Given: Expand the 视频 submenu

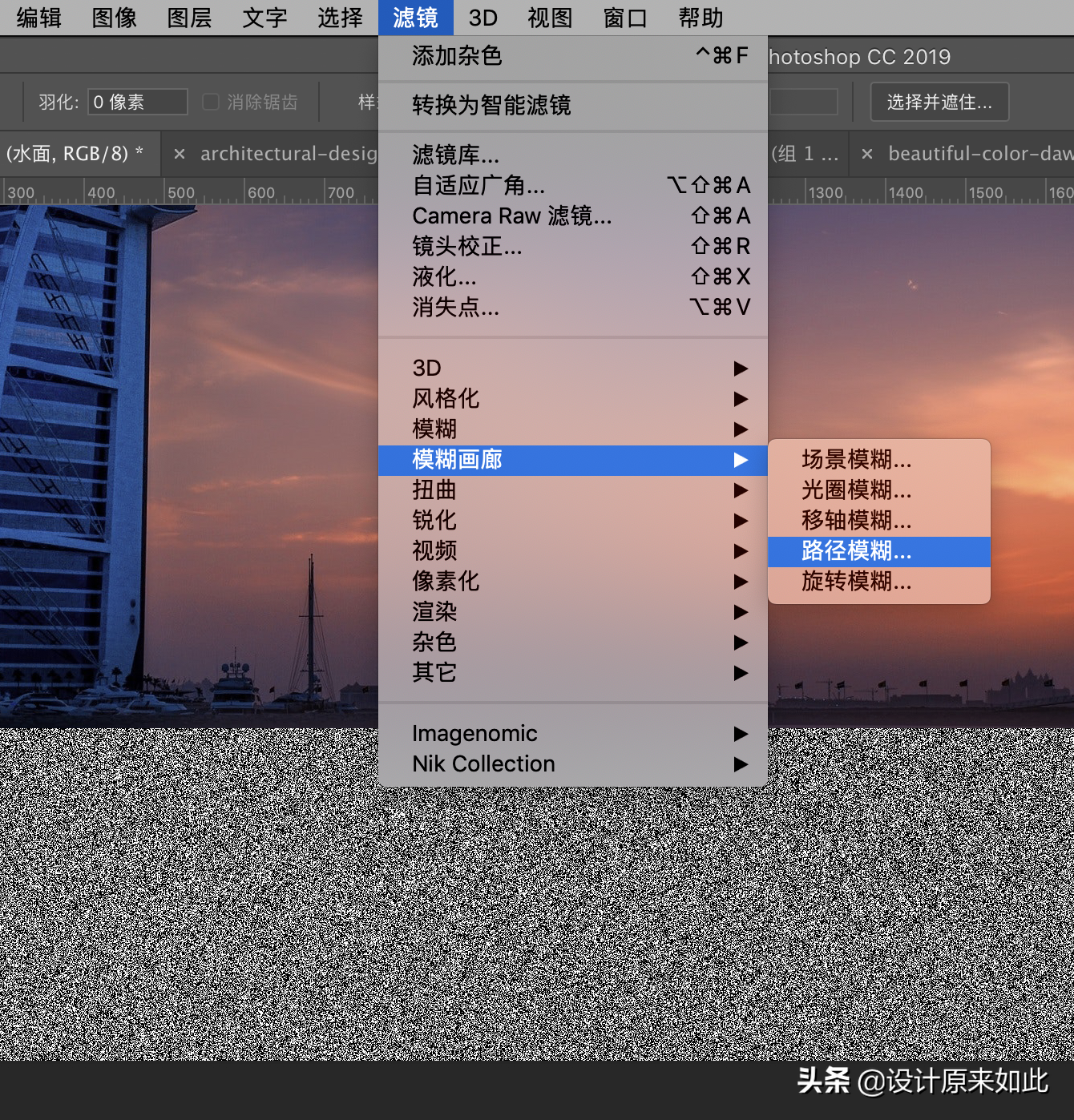Looking at the screenshot, I should click(x=573, y=550).
